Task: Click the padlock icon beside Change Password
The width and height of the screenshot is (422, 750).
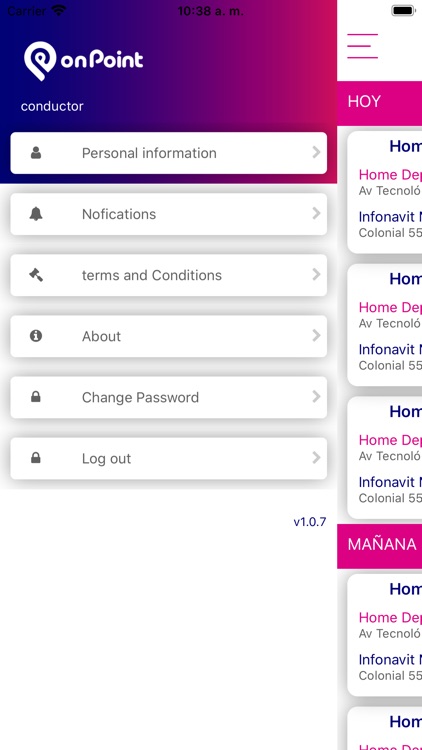Action: click(36, 397)
